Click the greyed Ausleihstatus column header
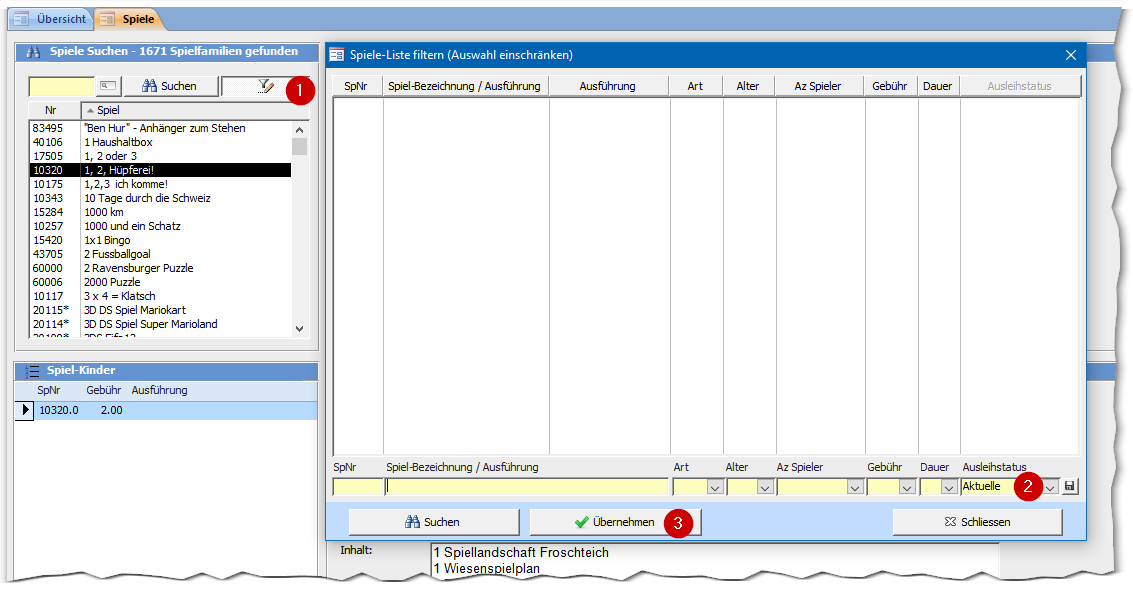This screenshot has width=1133, height=592. (x=1020, y=86)
